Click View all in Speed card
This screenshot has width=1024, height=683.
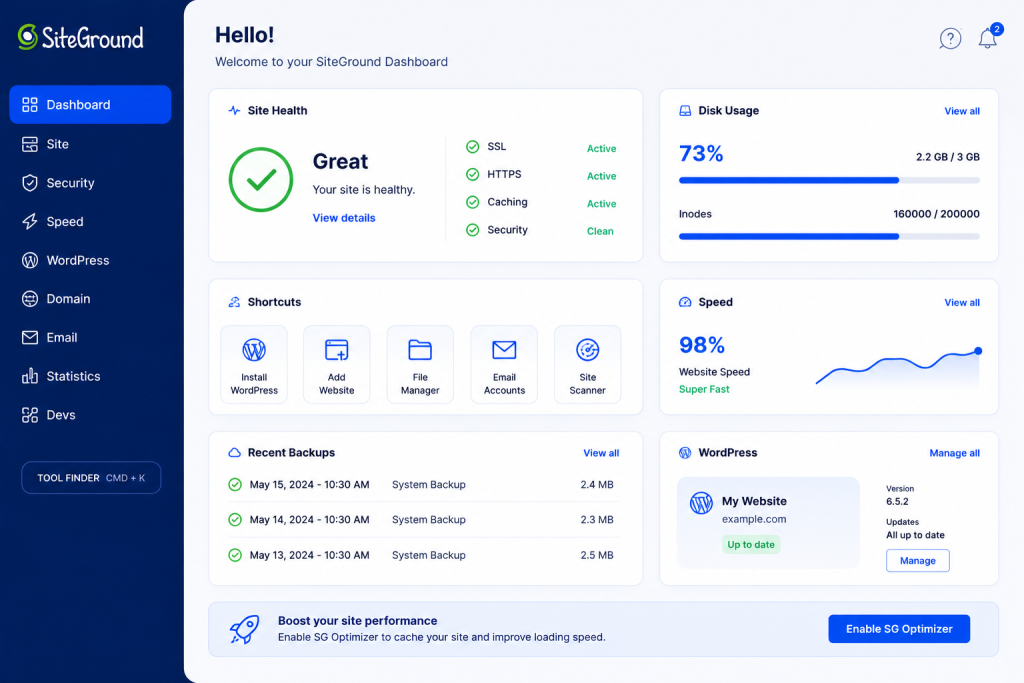pos(962,302)
